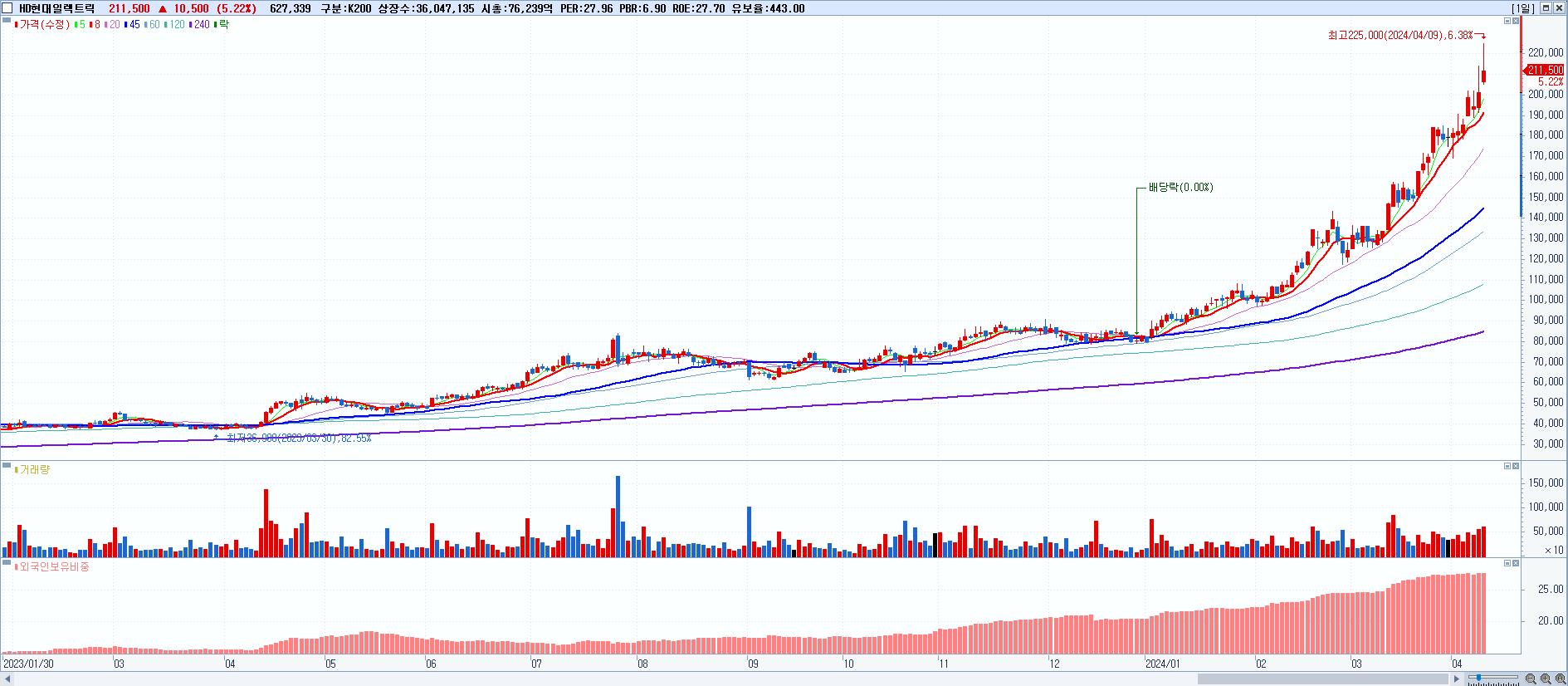This screenshot has height=686, width=1568.
Task: Click the 2024/01 date label on time axis
Action: [1162, 664]
